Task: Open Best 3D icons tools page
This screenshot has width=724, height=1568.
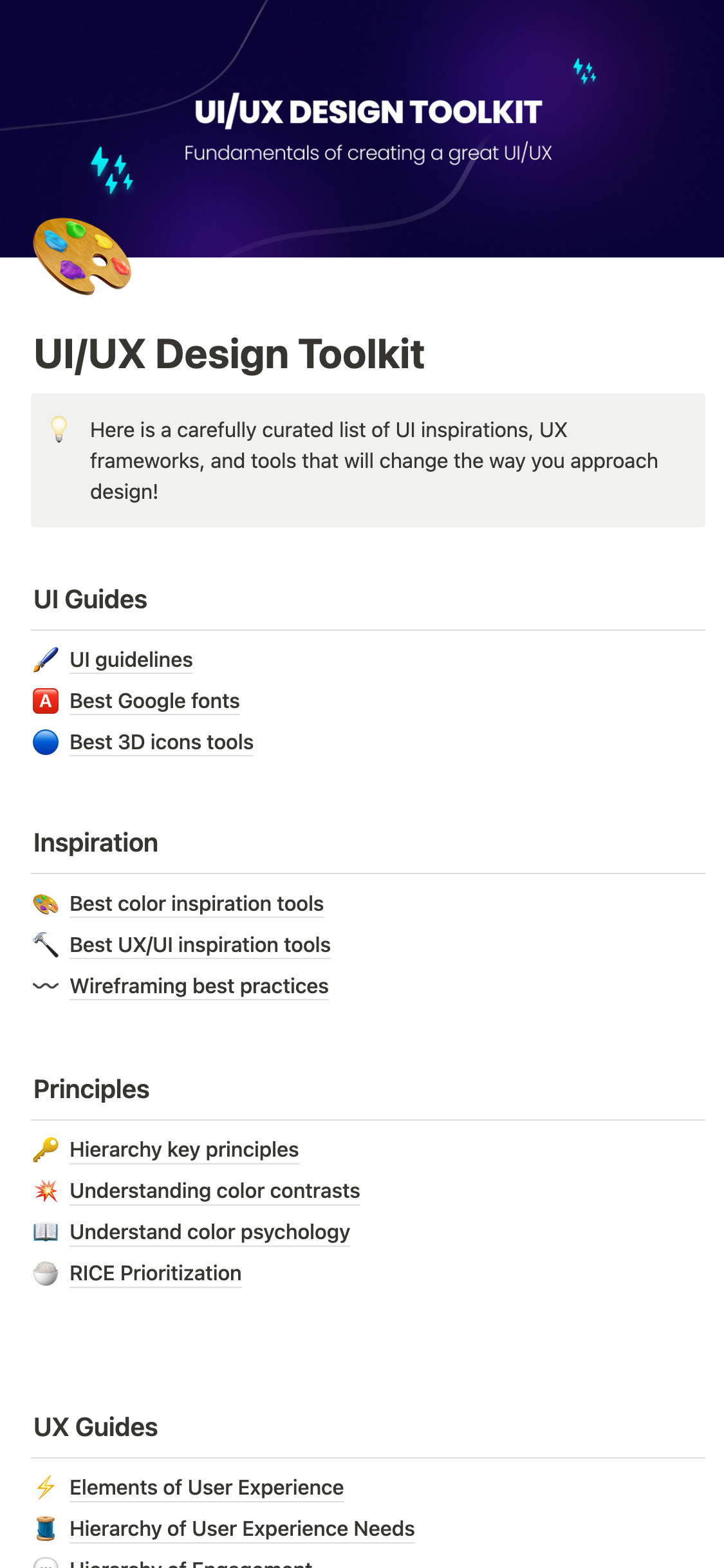Action: [162, 742]
